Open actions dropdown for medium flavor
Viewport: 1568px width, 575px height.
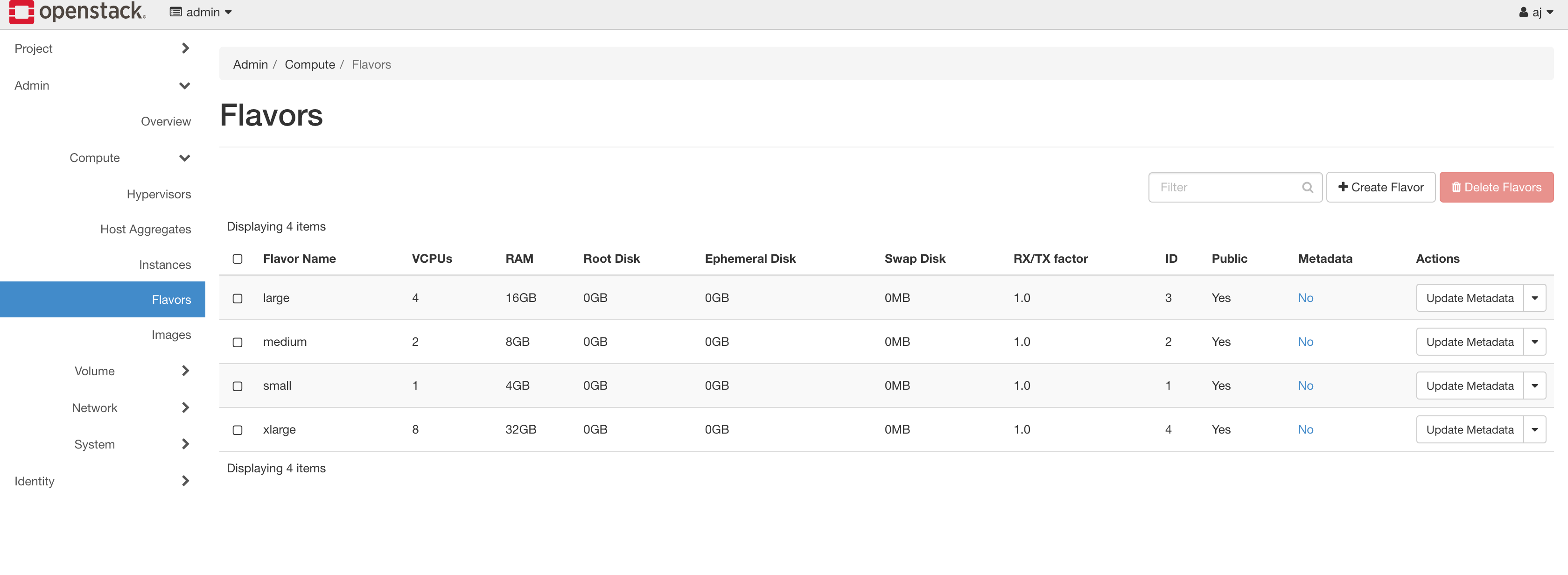point(1534,342)
